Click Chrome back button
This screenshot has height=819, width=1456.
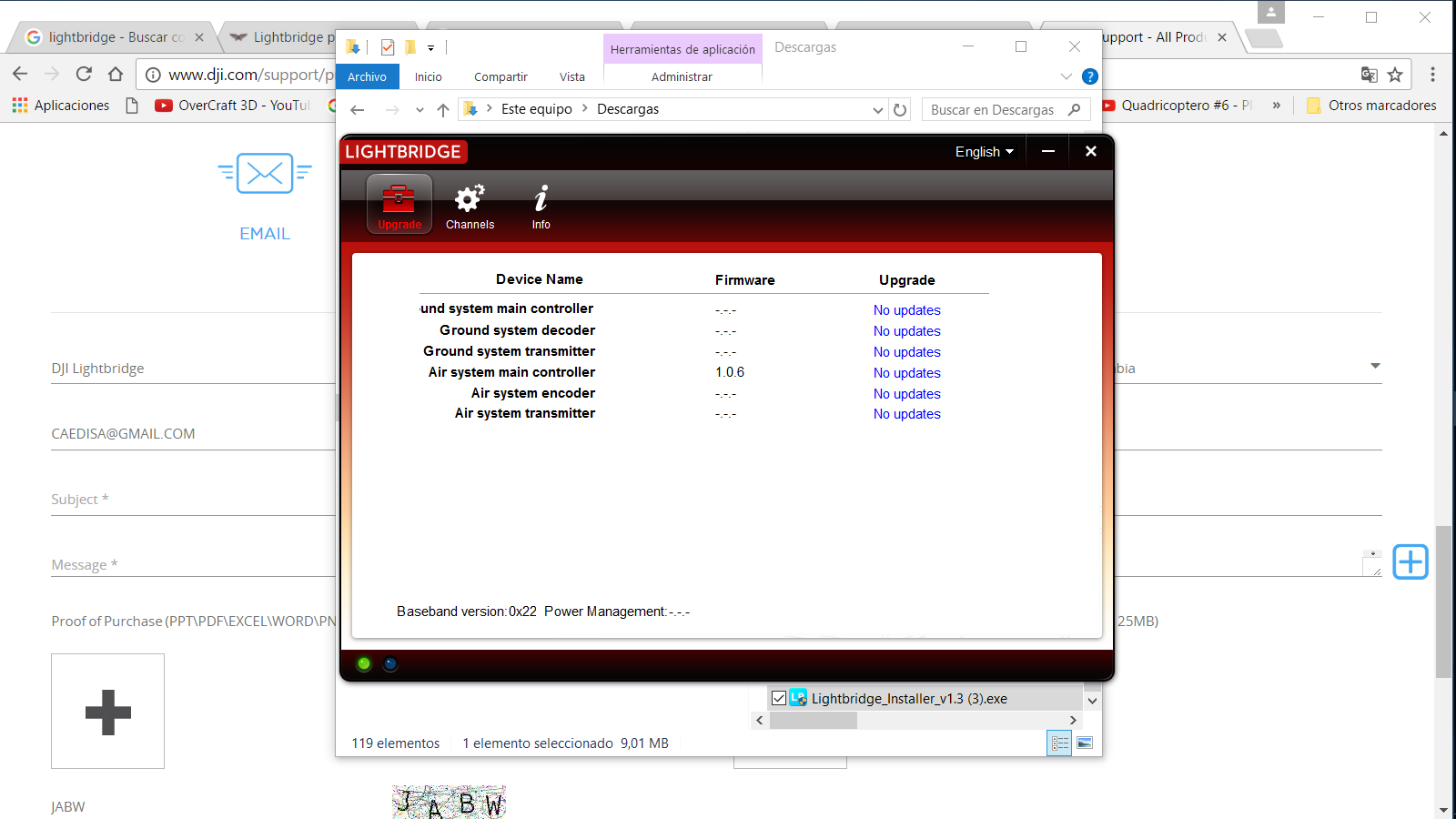[20, 75]
